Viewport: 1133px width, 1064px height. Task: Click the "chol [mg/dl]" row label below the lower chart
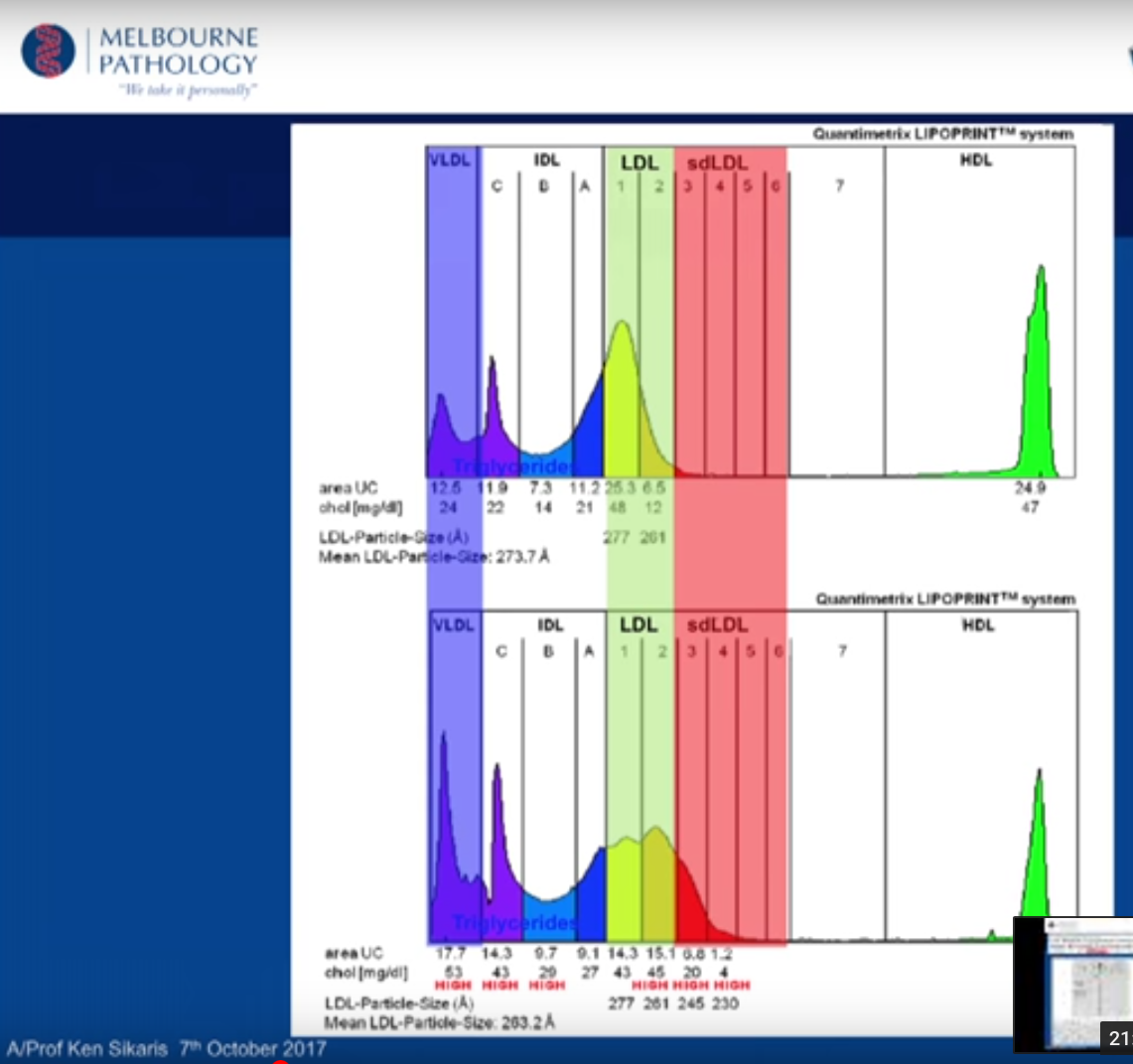[365, 973]
